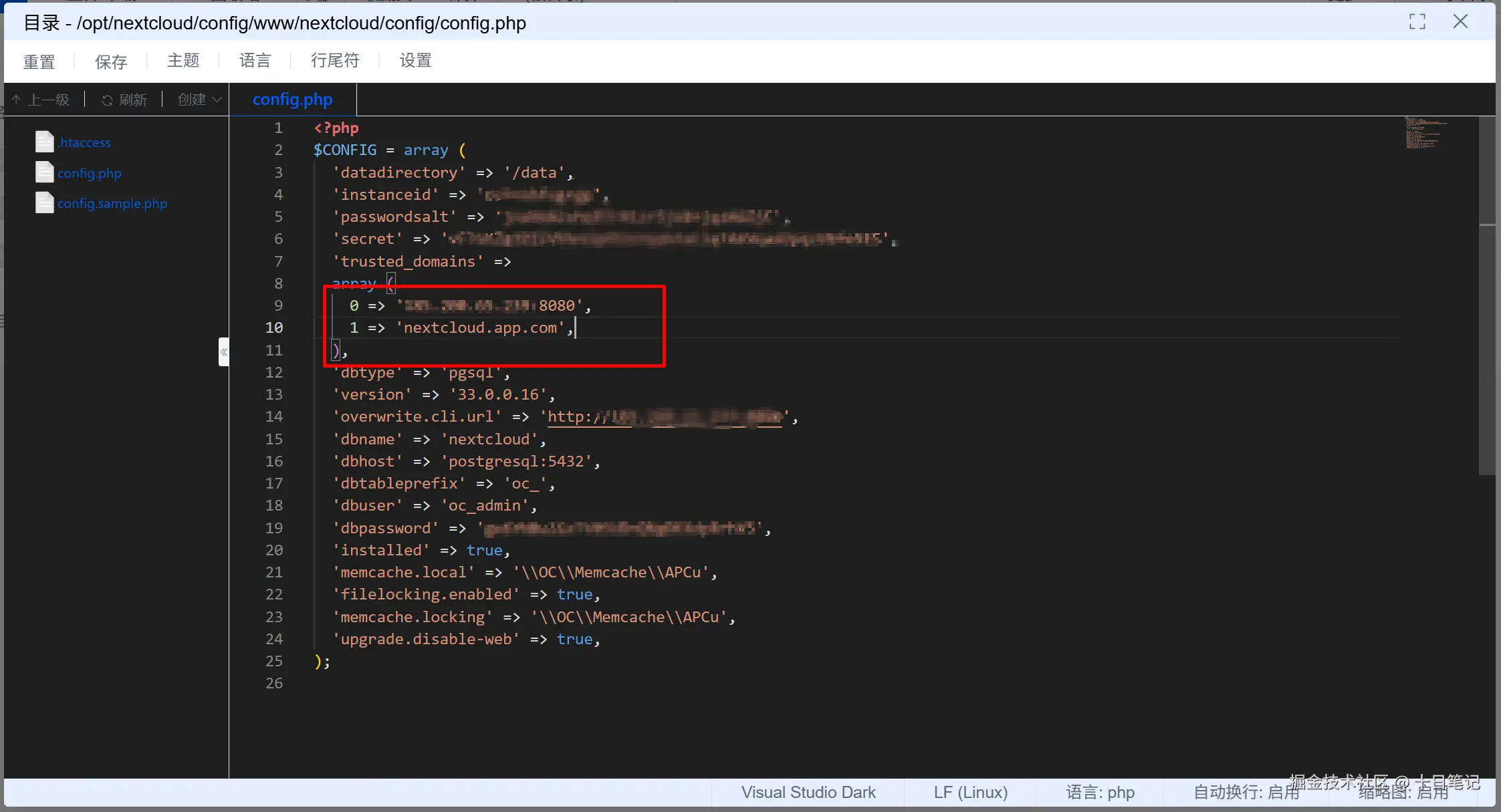
Task: Select the config.php editor tab
Action: 292,100
